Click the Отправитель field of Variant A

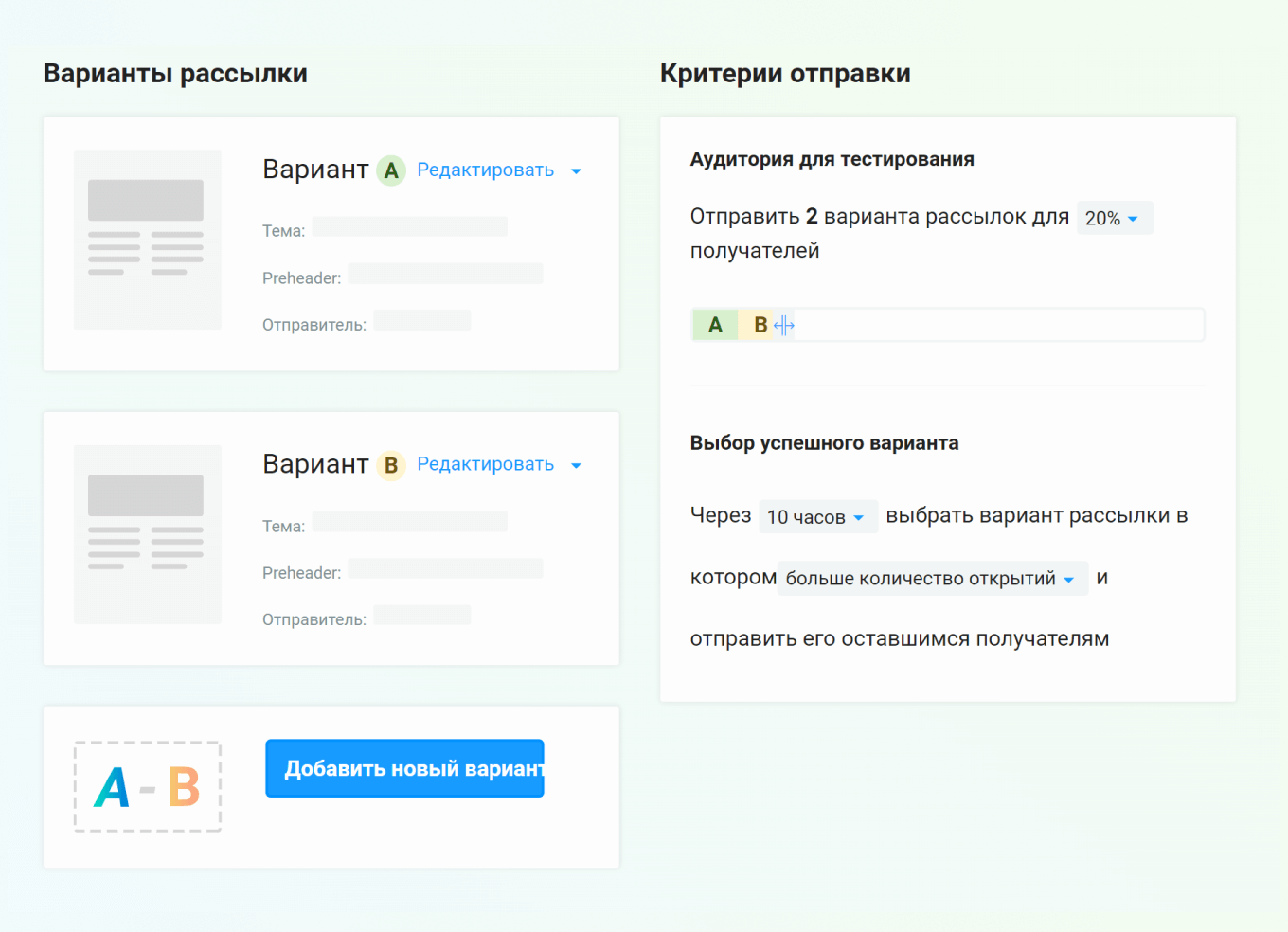pos(421,320)
